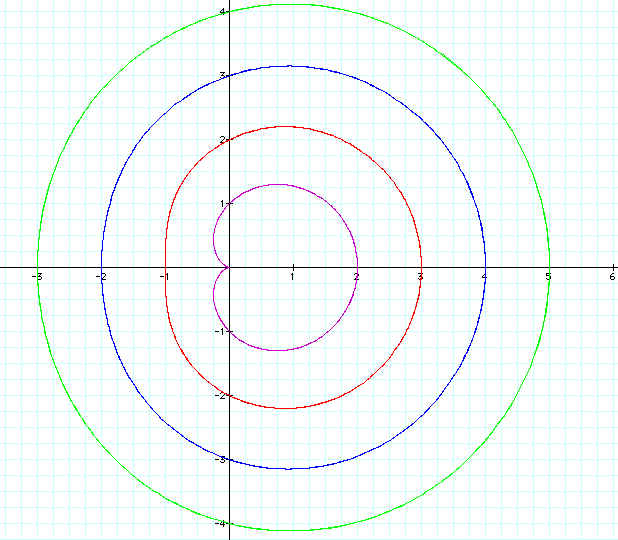Click the x-axis label 2

pyautogui.click(x=356, y=276)
